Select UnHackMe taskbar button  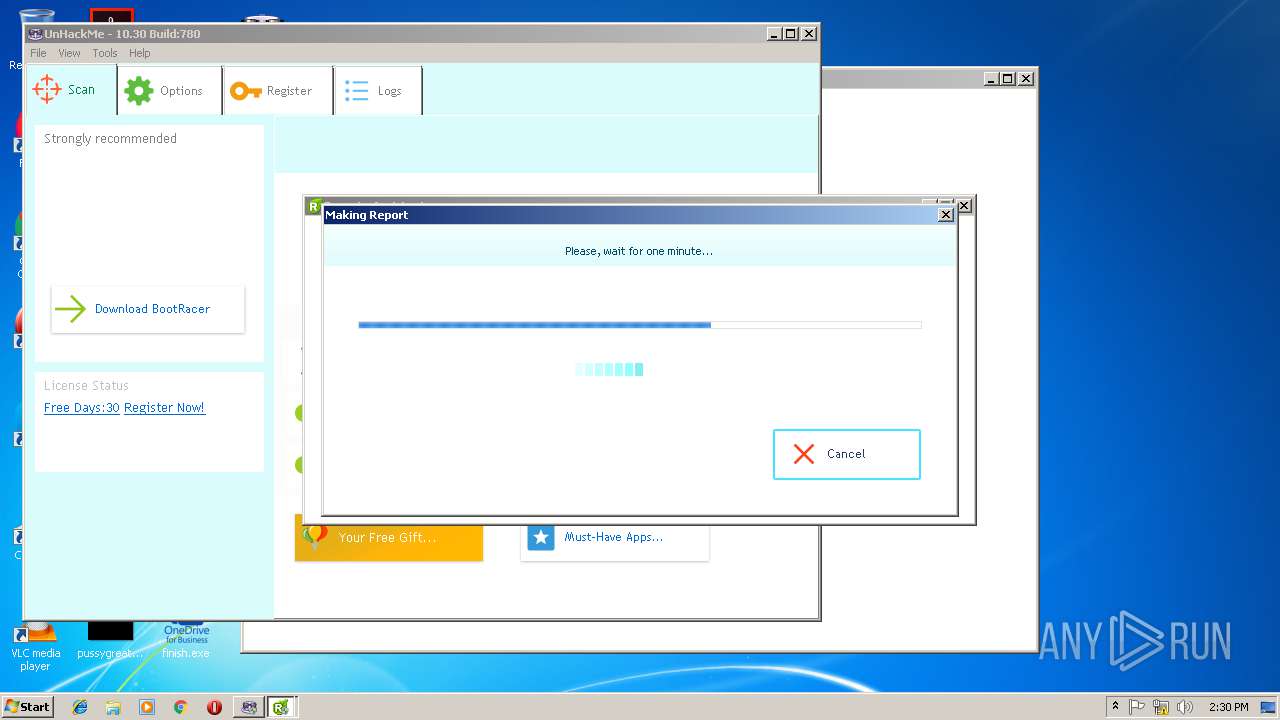pyautogui.click(x=249, y=707)
